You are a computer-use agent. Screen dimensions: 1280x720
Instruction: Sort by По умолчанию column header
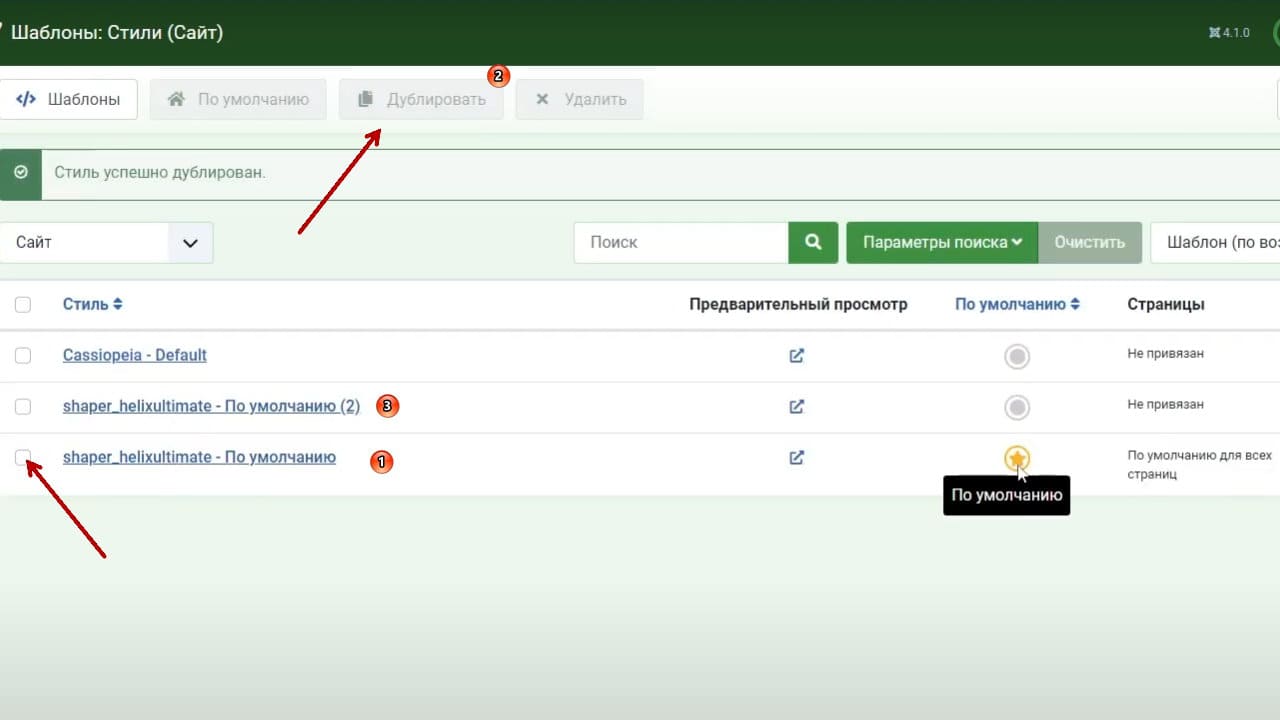[x=1017, y=304]
